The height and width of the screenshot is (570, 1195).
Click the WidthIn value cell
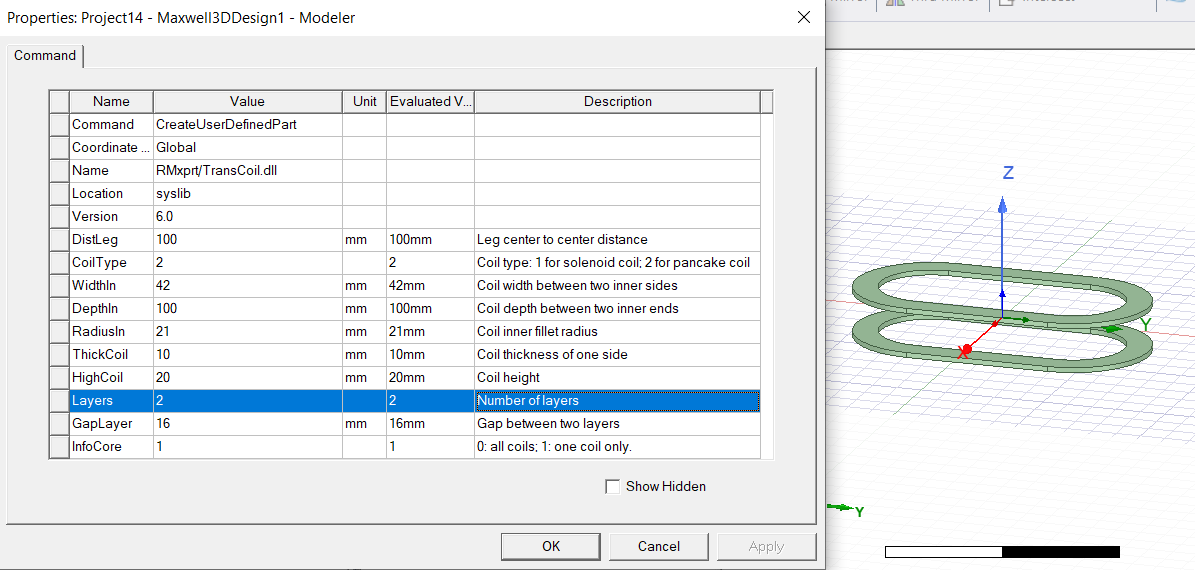tap(247, 286)
